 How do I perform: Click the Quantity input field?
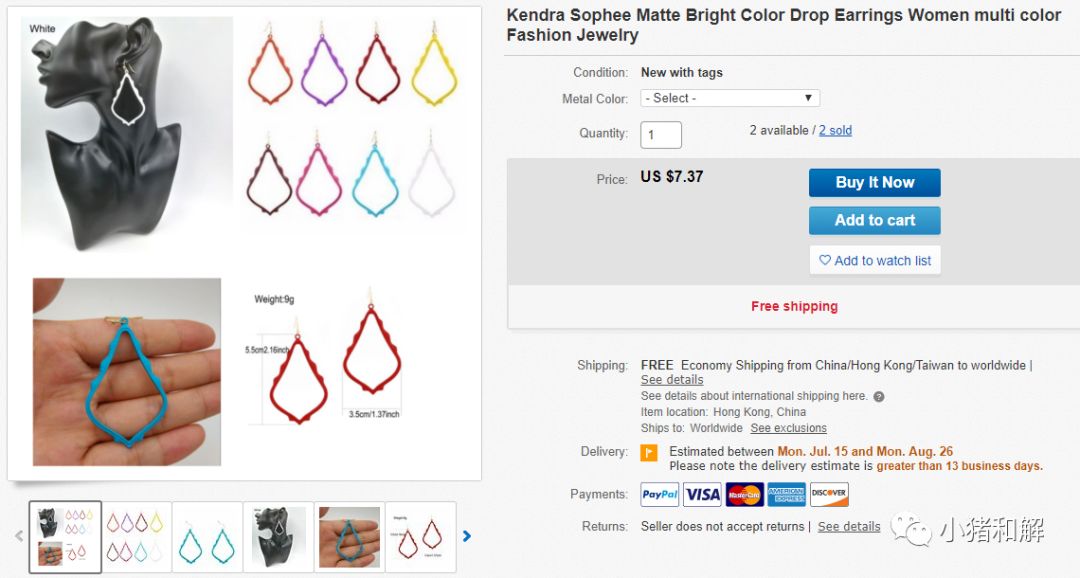661,135
